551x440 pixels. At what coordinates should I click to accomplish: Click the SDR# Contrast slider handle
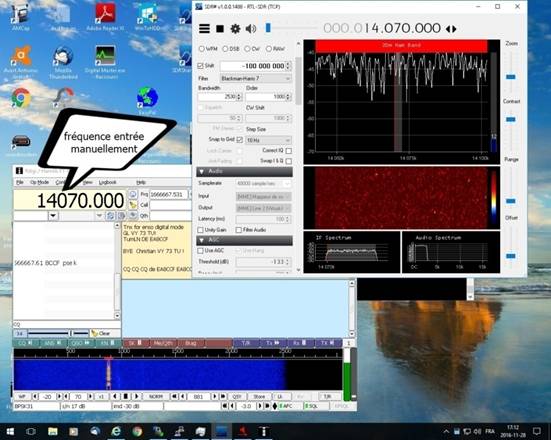pos(511,119)
